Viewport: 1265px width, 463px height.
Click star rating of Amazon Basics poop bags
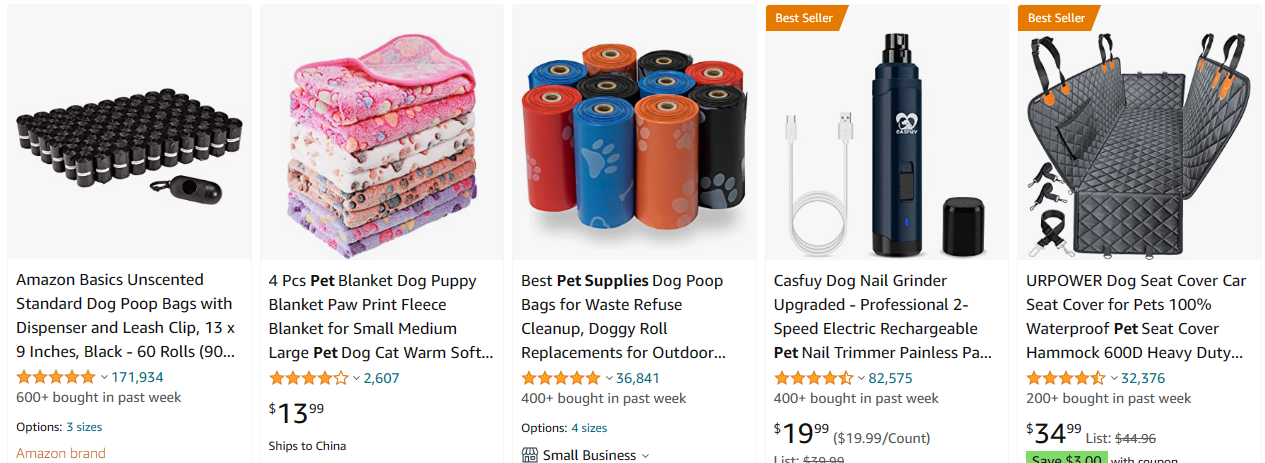click(x=56, y=377)
